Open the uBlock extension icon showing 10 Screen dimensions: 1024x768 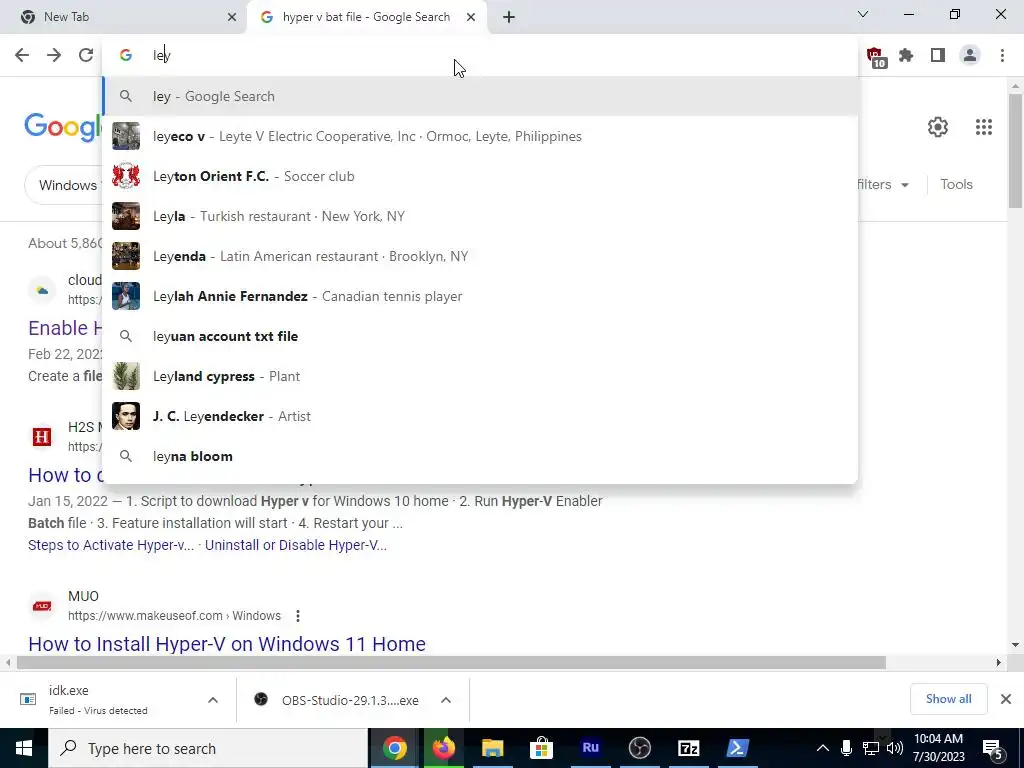[876, 57]
